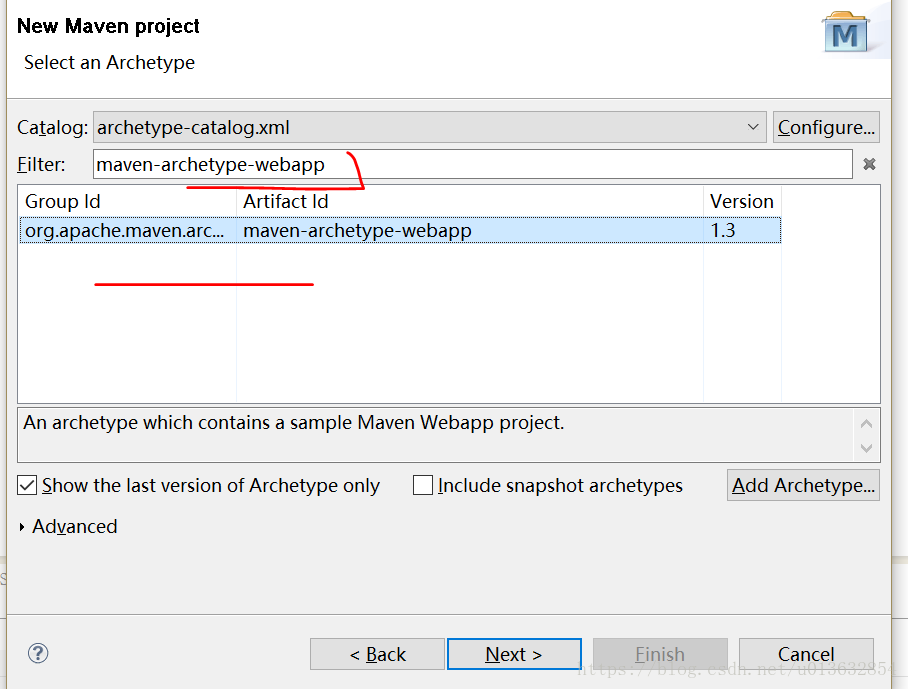908x689 pixels.
Task: Sort by the Version column header
Action: pyautogui.click(x=742, y=201)
